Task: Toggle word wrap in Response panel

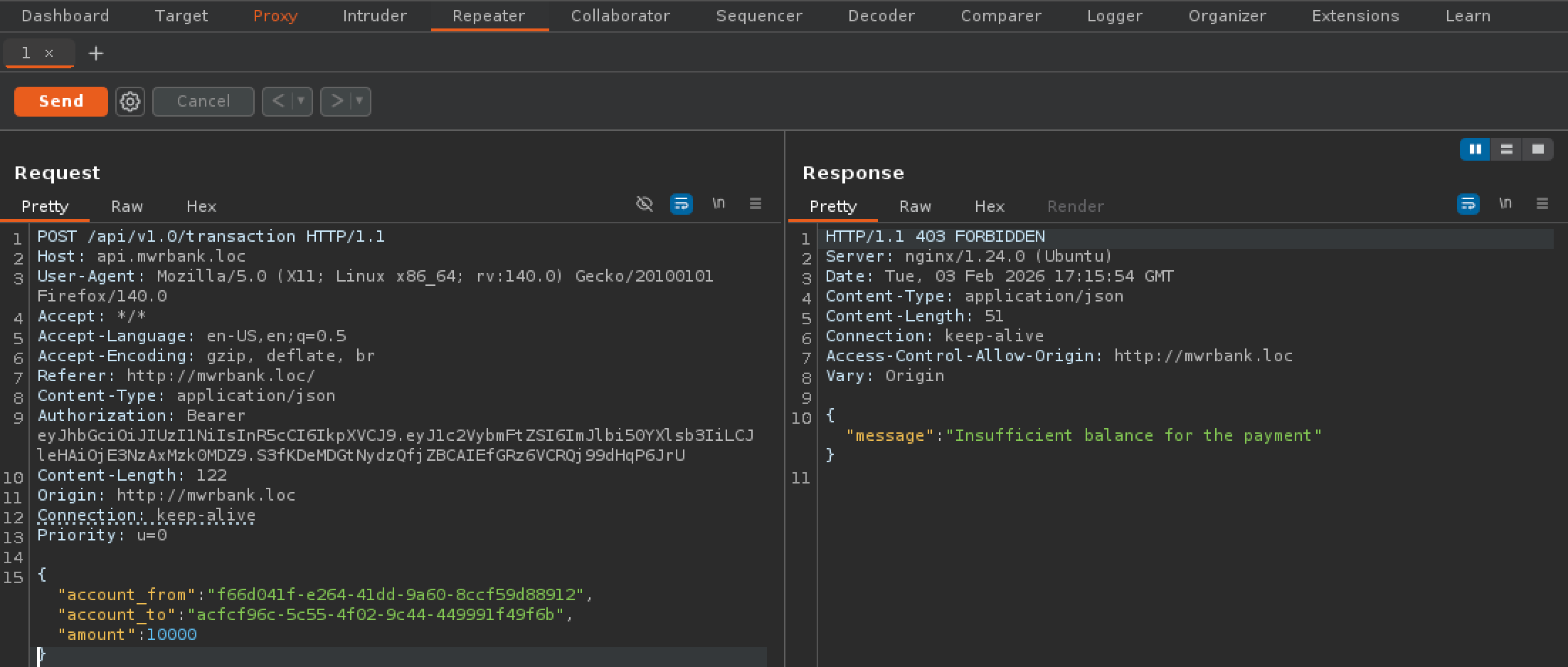Action: [x=1468, y=205]
